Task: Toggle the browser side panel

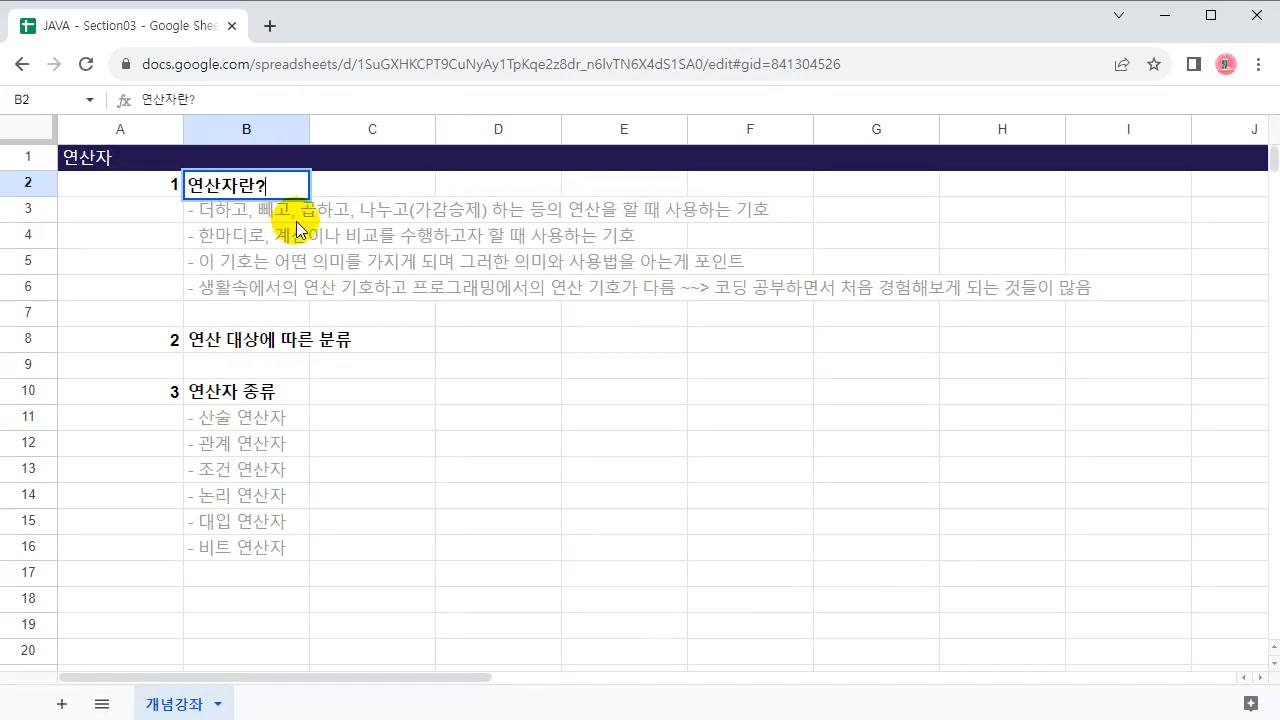Action: pyautogui.click(x=1193, y=64)
